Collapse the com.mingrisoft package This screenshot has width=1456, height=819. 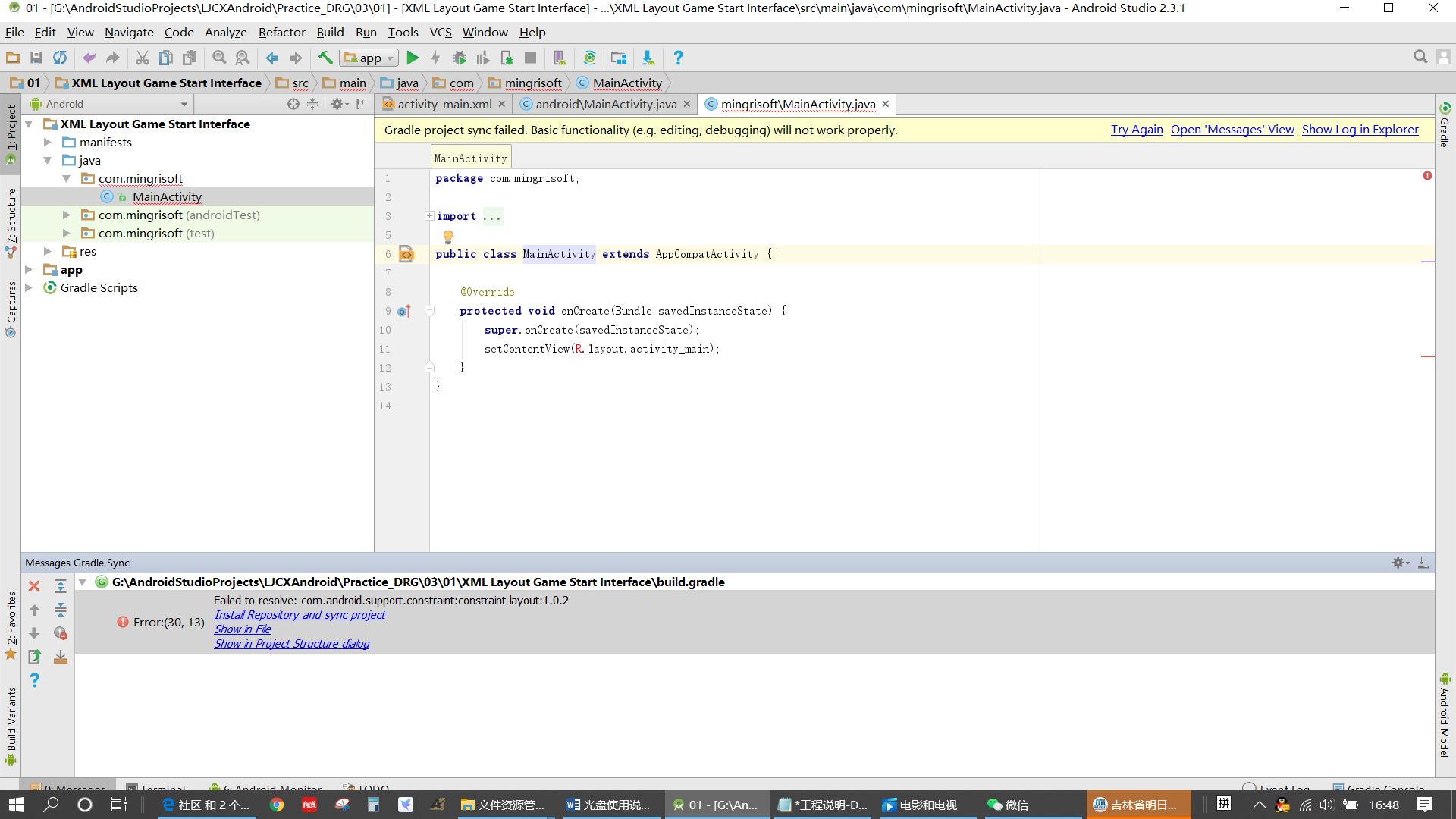click(67, 178)
